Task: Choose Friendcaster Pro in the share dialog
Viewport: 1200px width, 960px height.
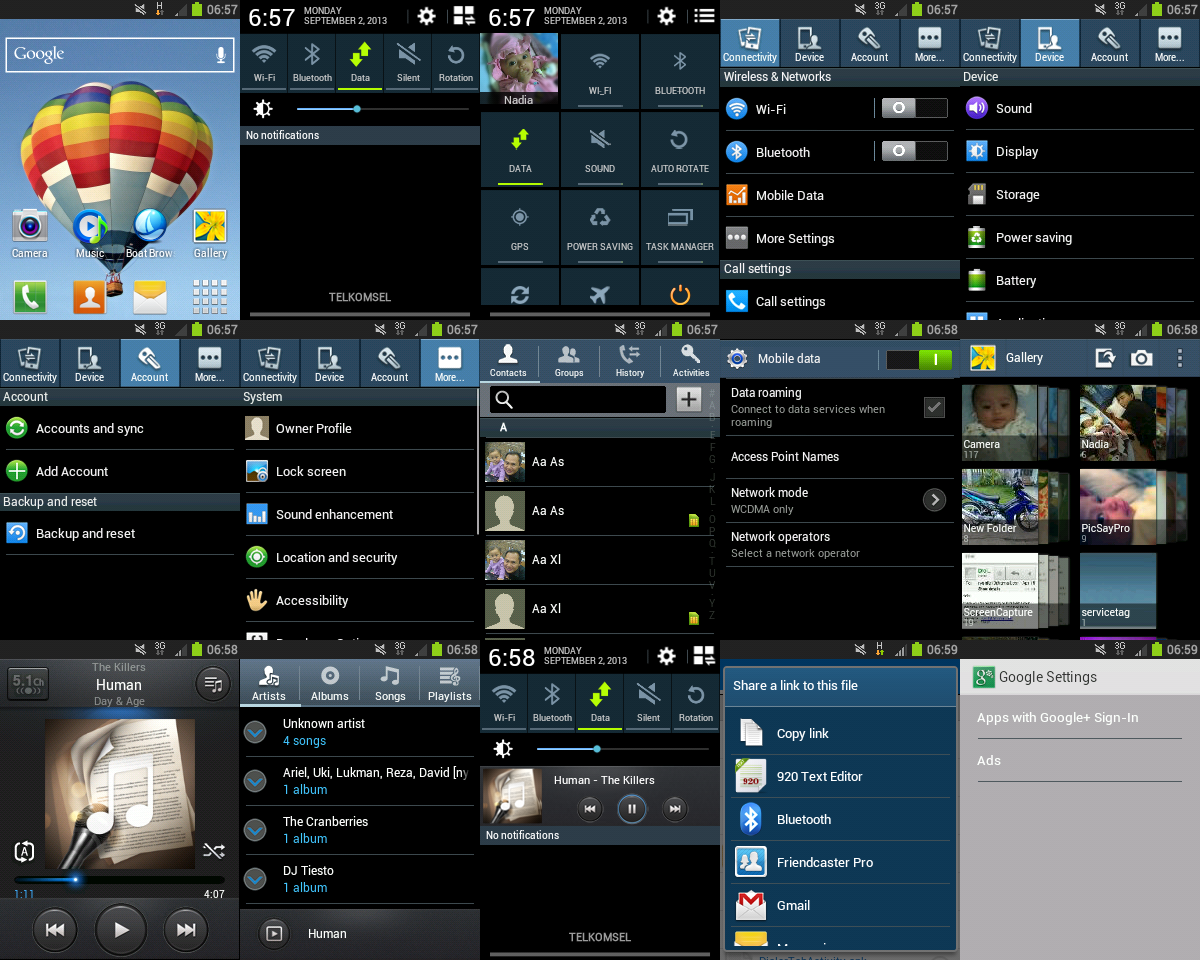Action: (x=841, y=862)
